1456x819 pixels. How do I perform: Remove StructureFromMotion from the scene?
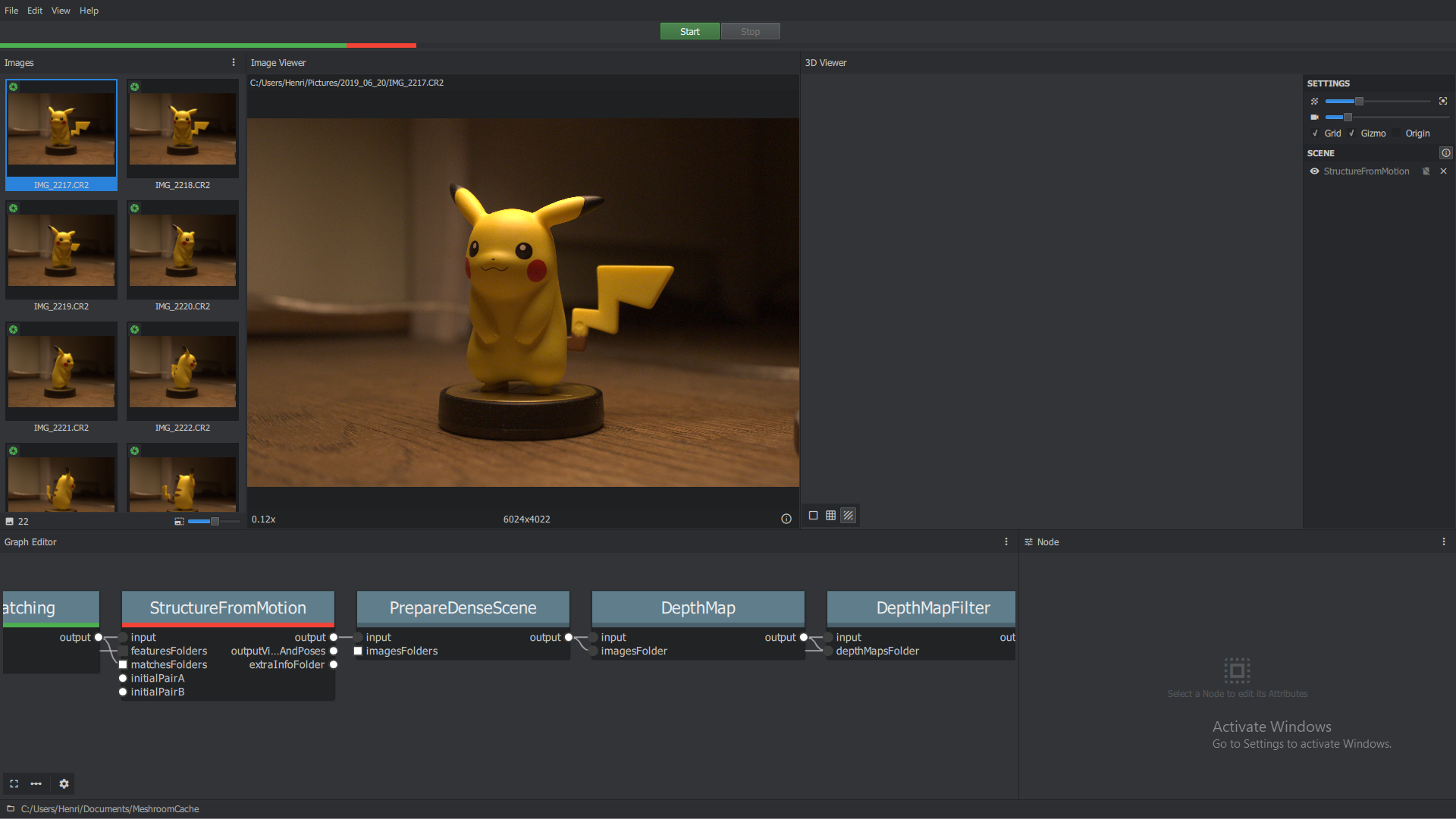pos(1443,171)
